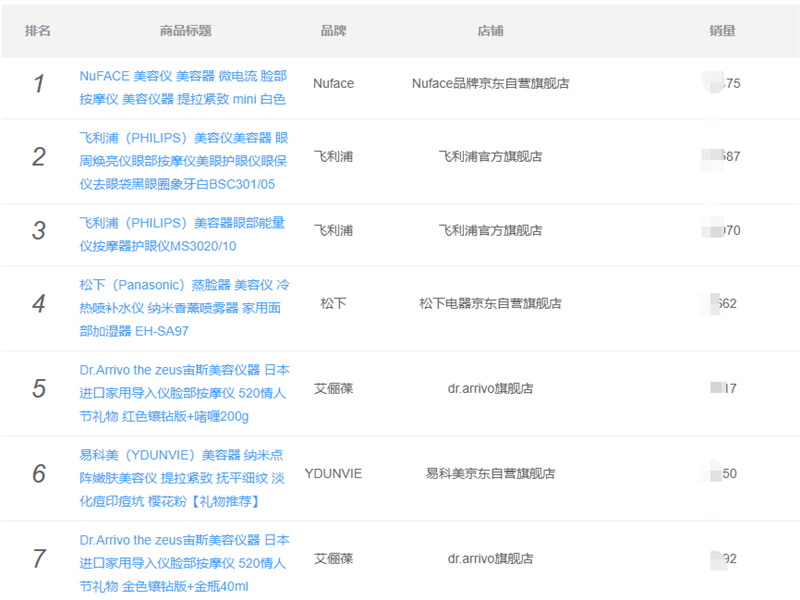800x600 pixels.
Task: Select the YDUNVIE brand cell
Action: point(334,474)
